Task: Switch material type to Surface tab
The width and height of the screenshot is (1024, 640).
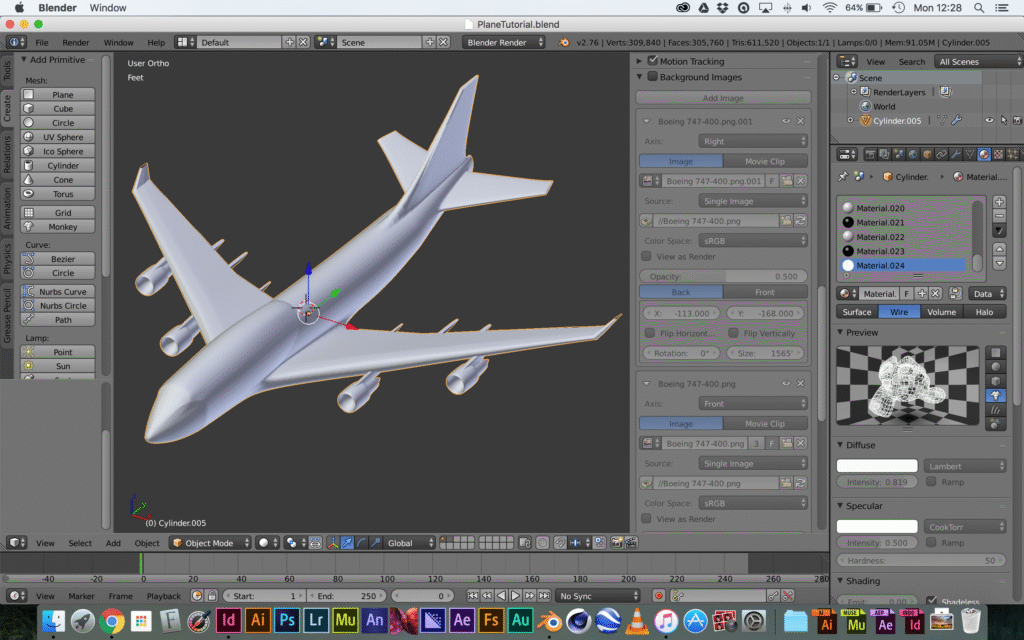Action: [857, 312]
